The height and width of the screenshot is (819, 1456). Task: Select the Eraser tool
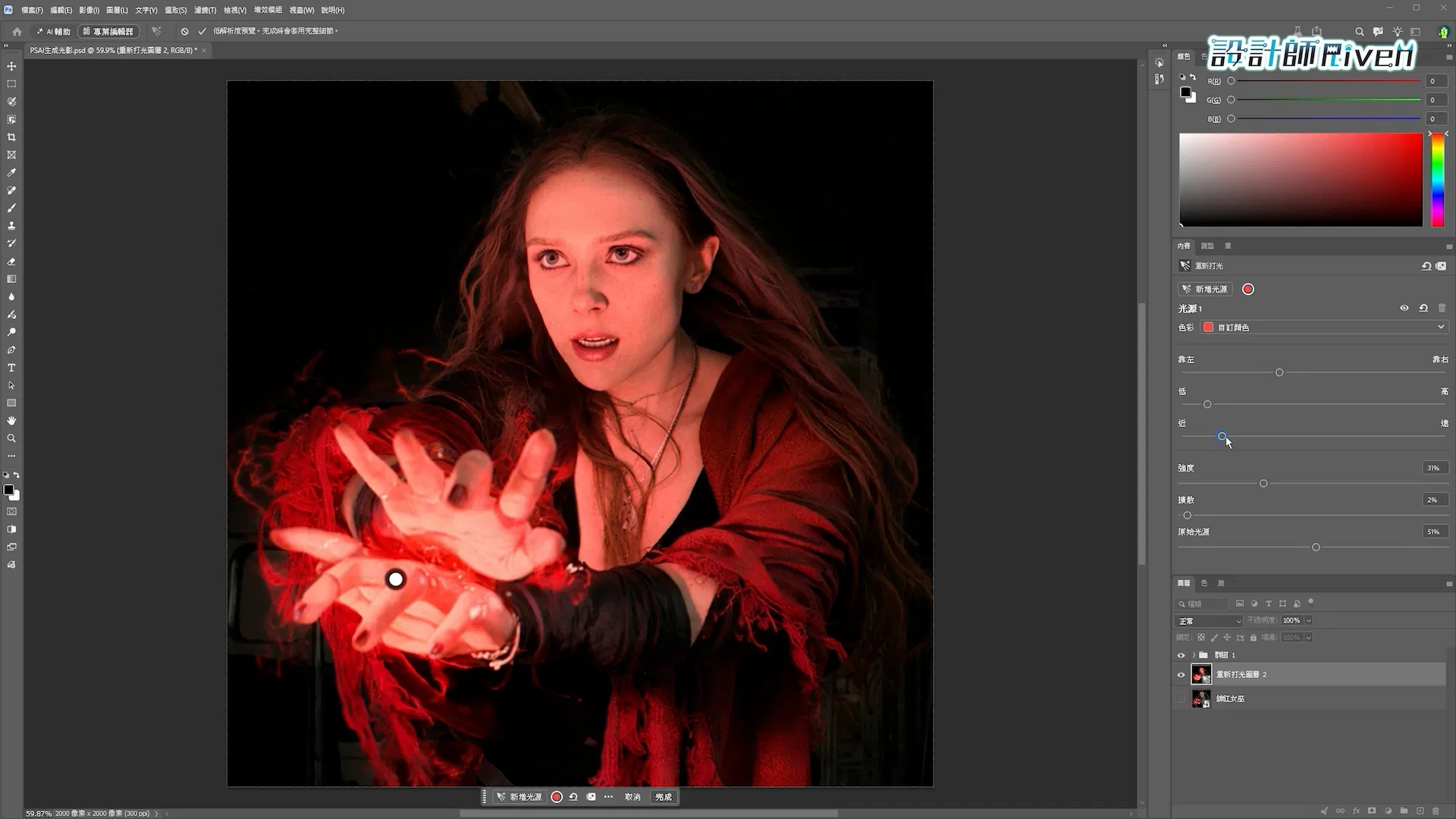[11, 262]
